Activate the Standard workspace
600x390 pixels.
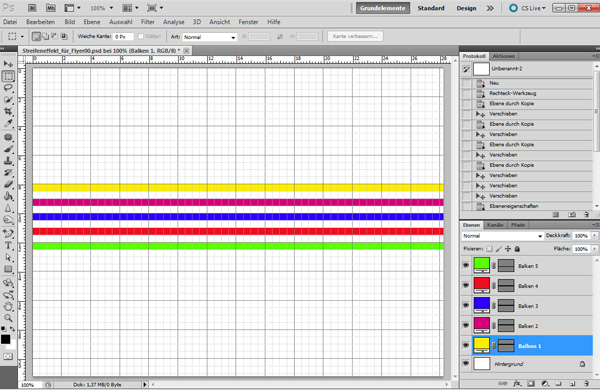point(431,8)
